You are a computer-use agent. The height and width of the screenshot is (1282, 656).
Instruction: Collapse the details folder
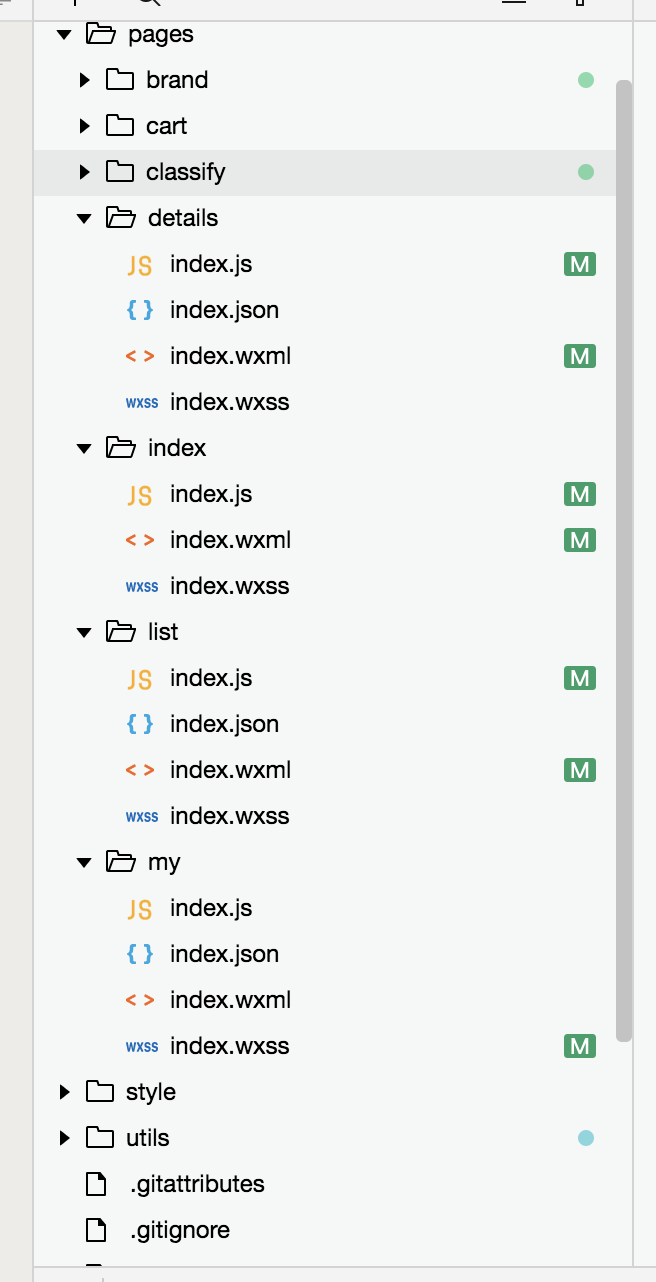pos(84,219)
